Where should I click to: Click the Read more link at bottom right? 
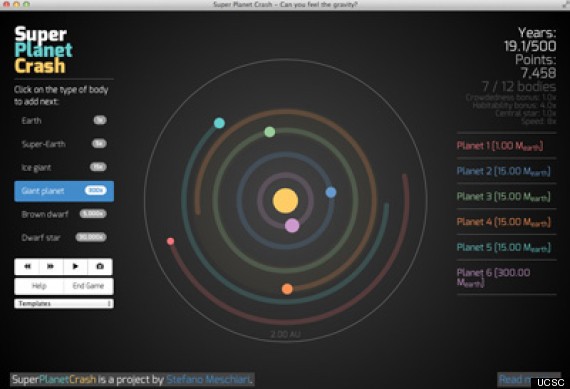click(x=529, y=380)
